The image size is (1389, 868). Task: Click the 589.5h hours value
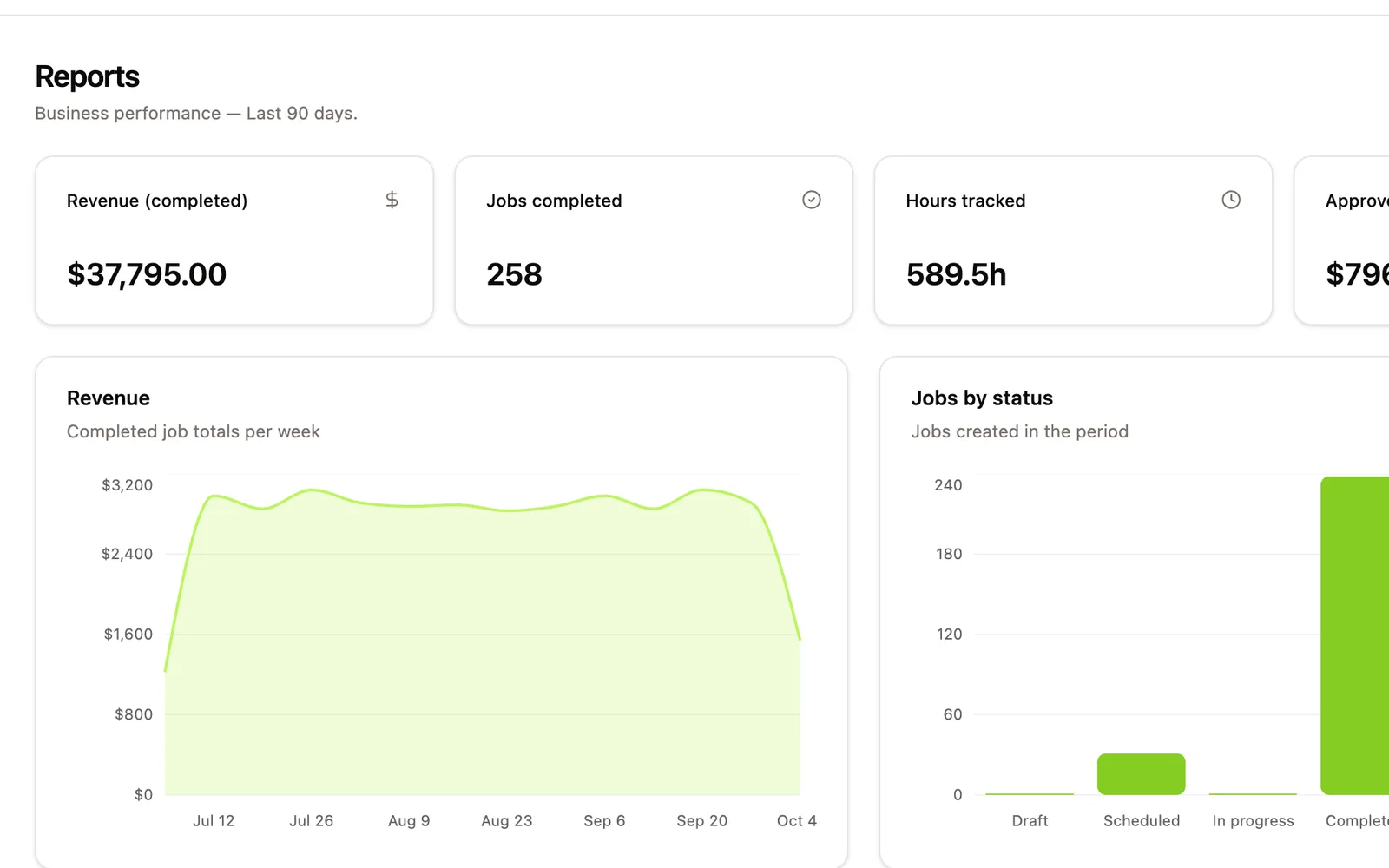pyautogui.click(x=956, y=274)
